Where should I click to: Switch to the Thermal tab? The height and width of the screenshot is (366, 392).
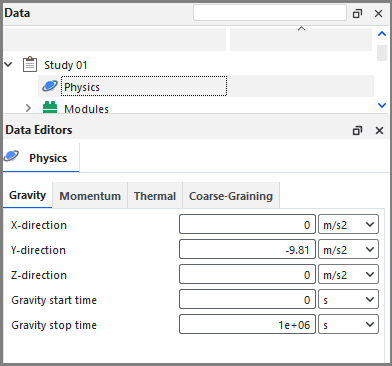coord(155,196)
